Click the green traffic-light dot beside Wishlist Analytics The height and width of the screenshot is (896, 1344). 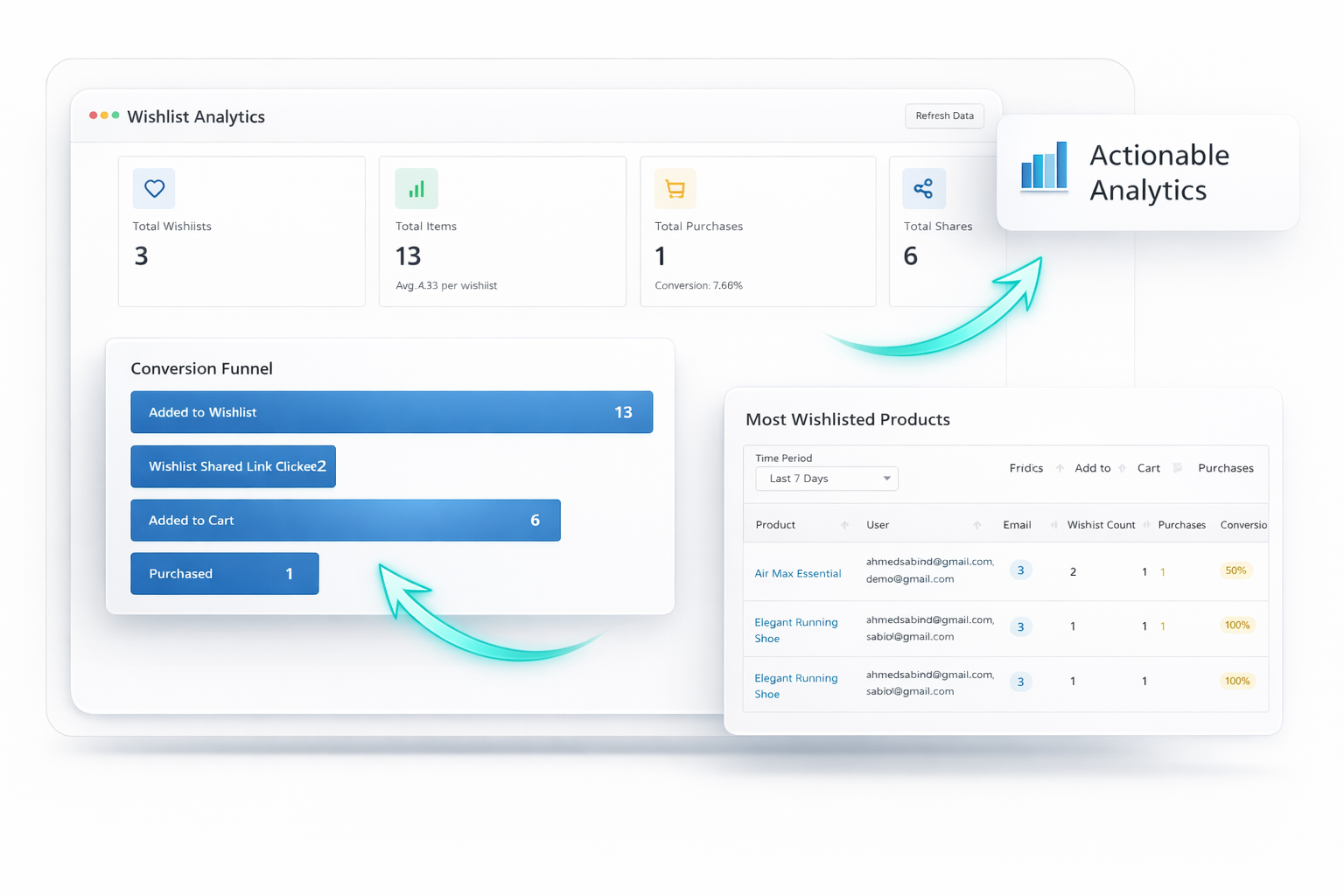[x=116, y=115]
